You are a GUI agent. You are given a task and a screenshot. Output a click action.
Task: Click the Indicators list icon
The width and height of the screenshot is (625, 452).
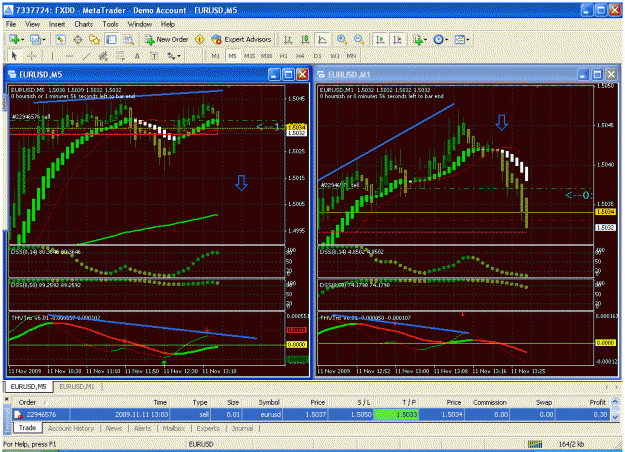coord(418,39)
